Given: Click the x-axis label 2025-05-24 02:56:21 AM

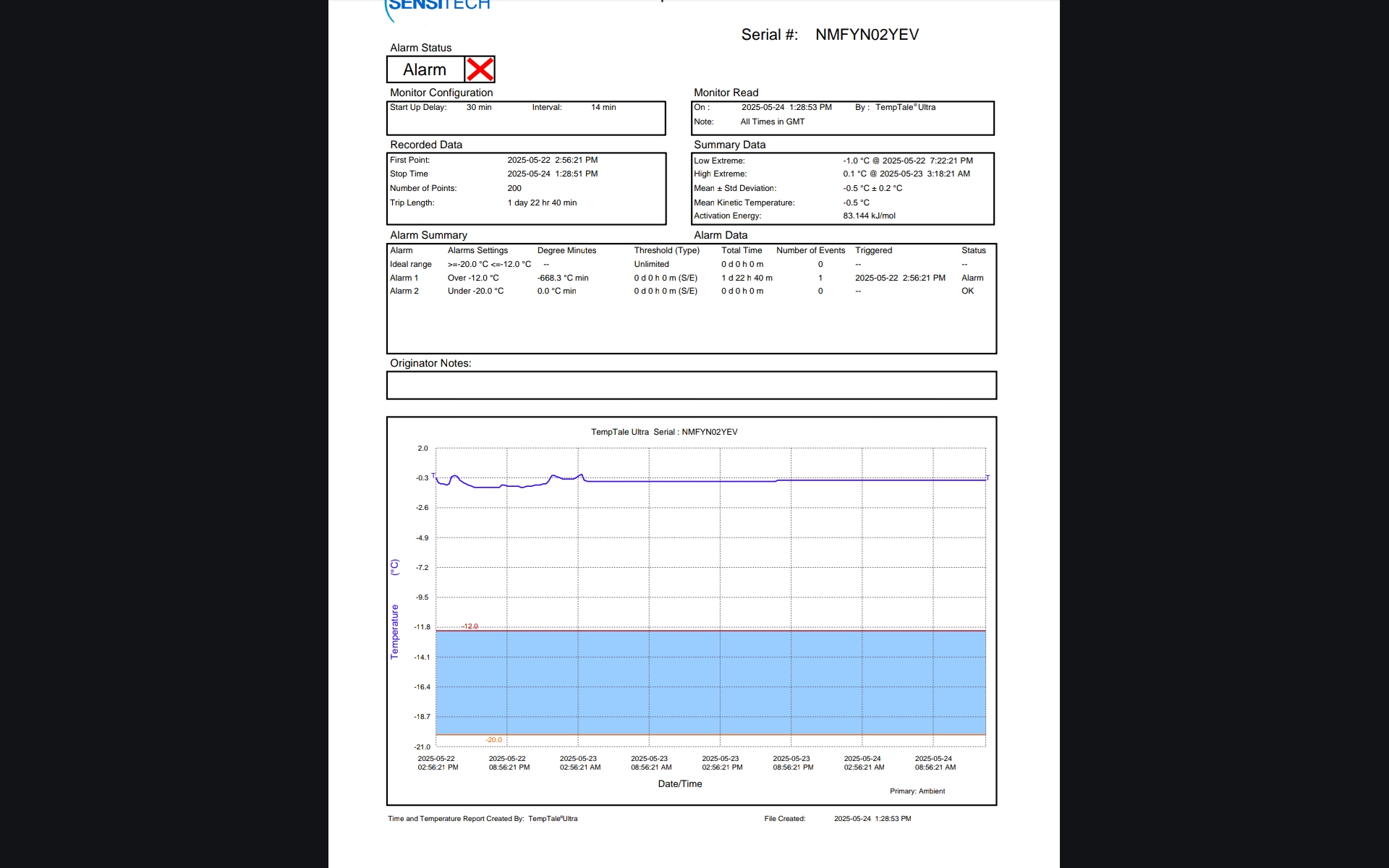Looking at the screenshot, I should coord(864,763).
